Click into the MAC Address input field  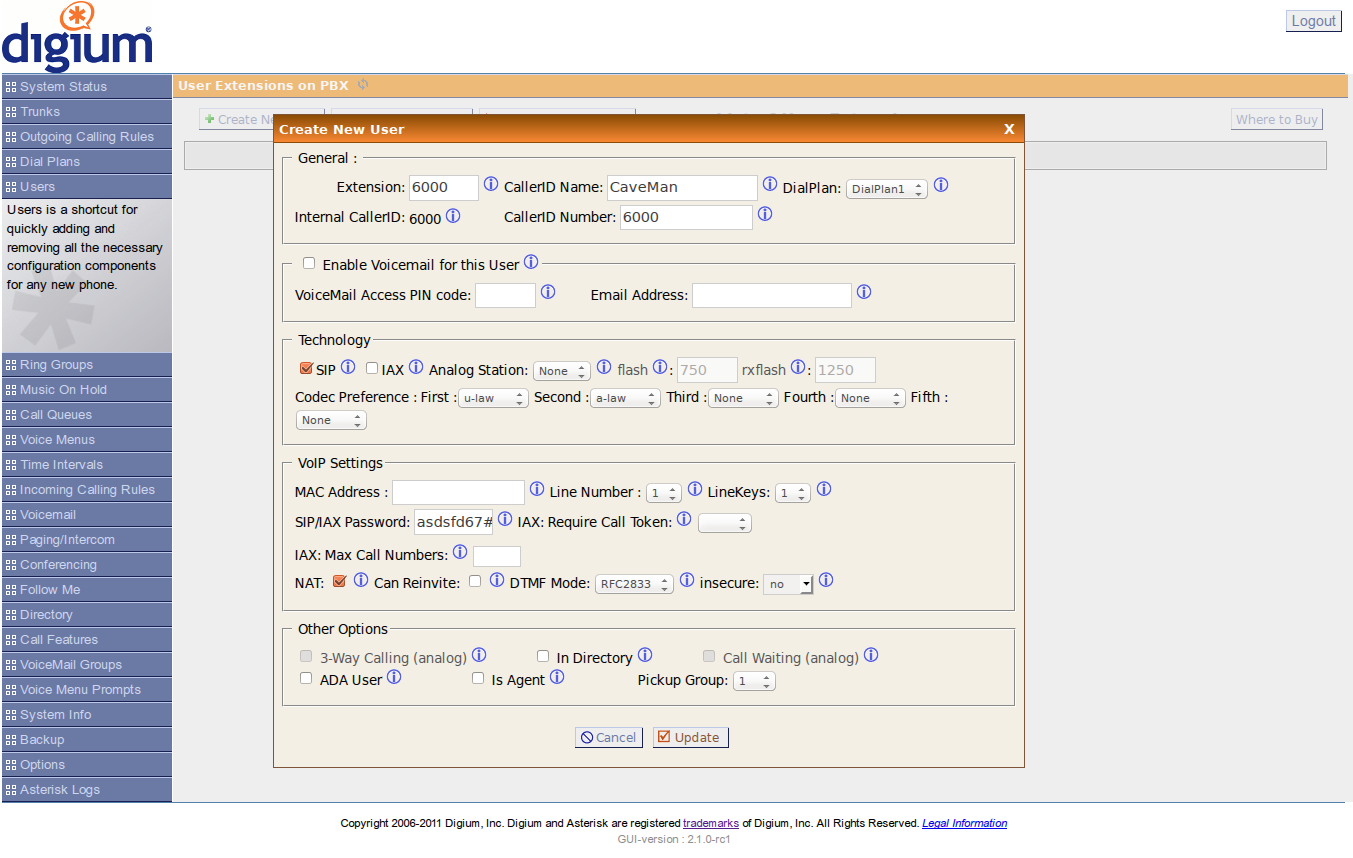[x=458, y=492]
